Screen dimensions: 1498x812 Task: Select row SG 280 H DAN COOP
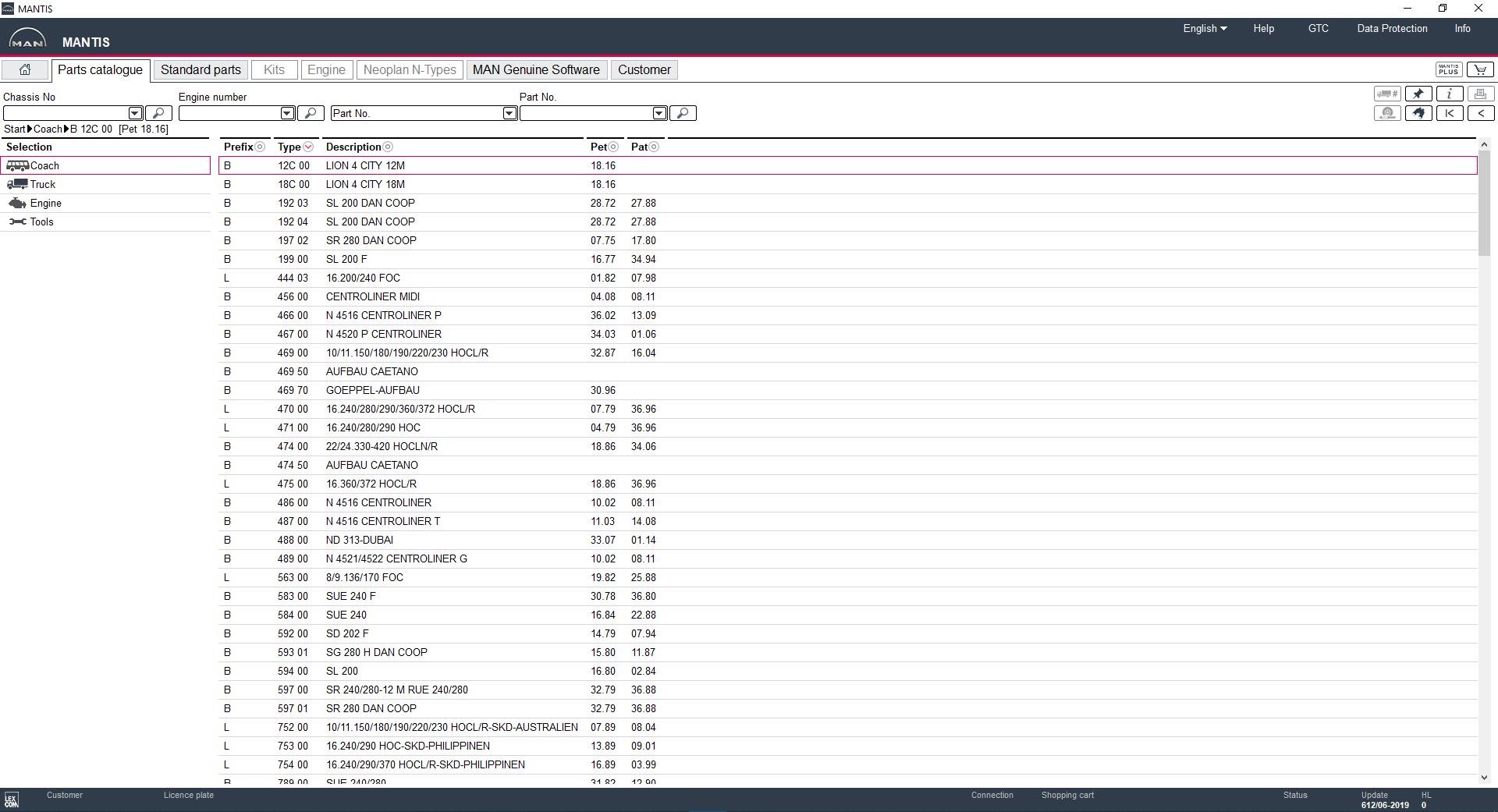848,652
